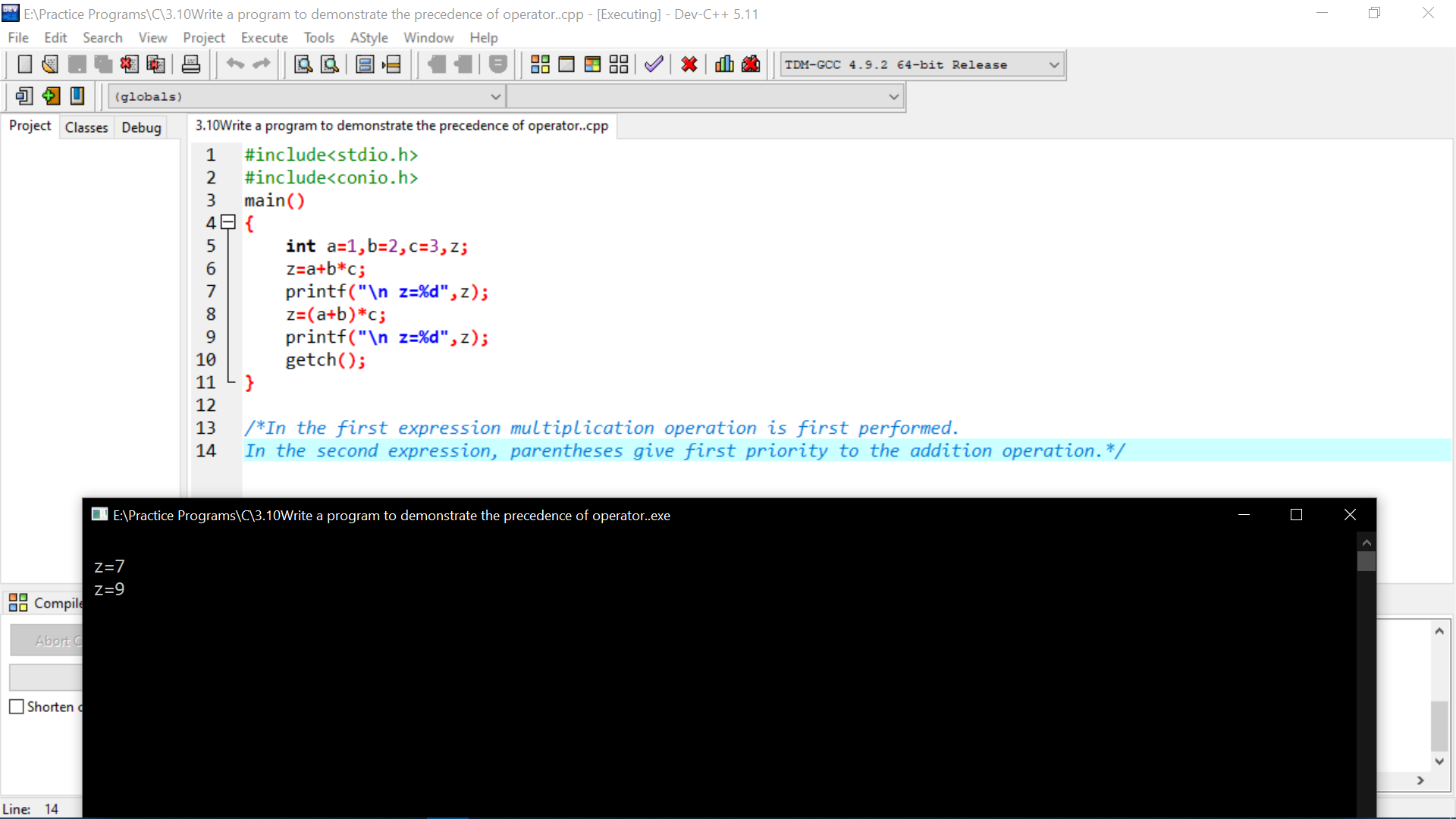This screenshot has width=1456, height=819.
Task: Click the Toggle Bookmark icon
Action: tap(77, 96)
